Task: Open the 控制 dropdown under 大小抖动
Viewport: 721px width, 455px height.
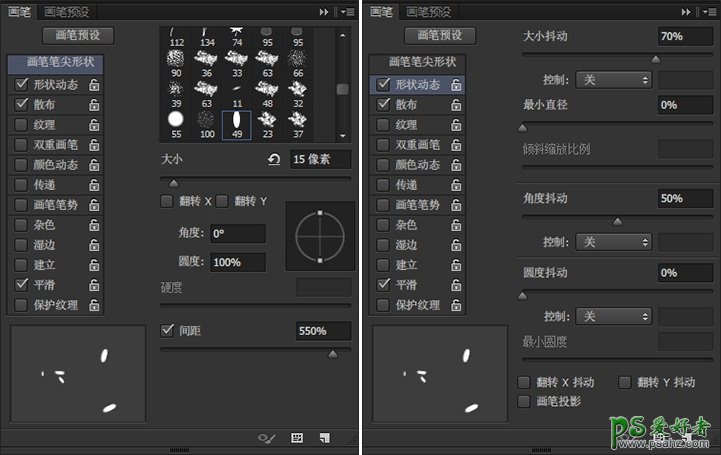Action: (x=613, y=79)
